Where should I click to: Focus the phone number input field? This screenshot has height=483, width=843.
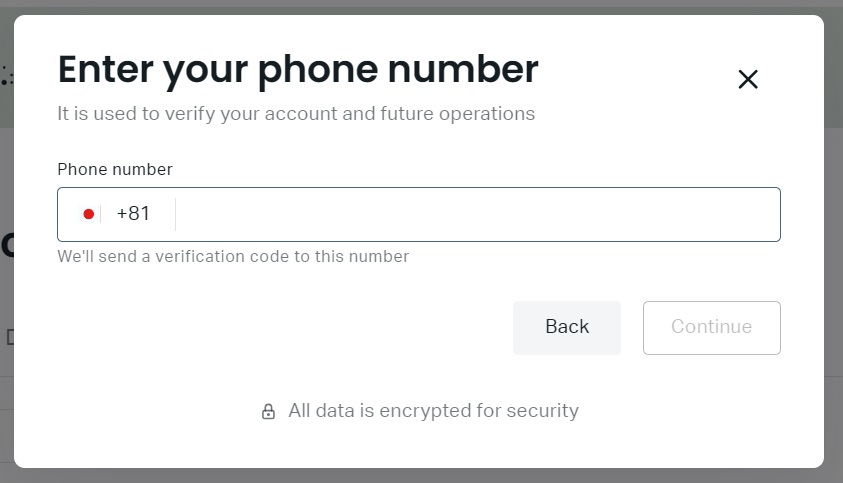coord(476,214)
